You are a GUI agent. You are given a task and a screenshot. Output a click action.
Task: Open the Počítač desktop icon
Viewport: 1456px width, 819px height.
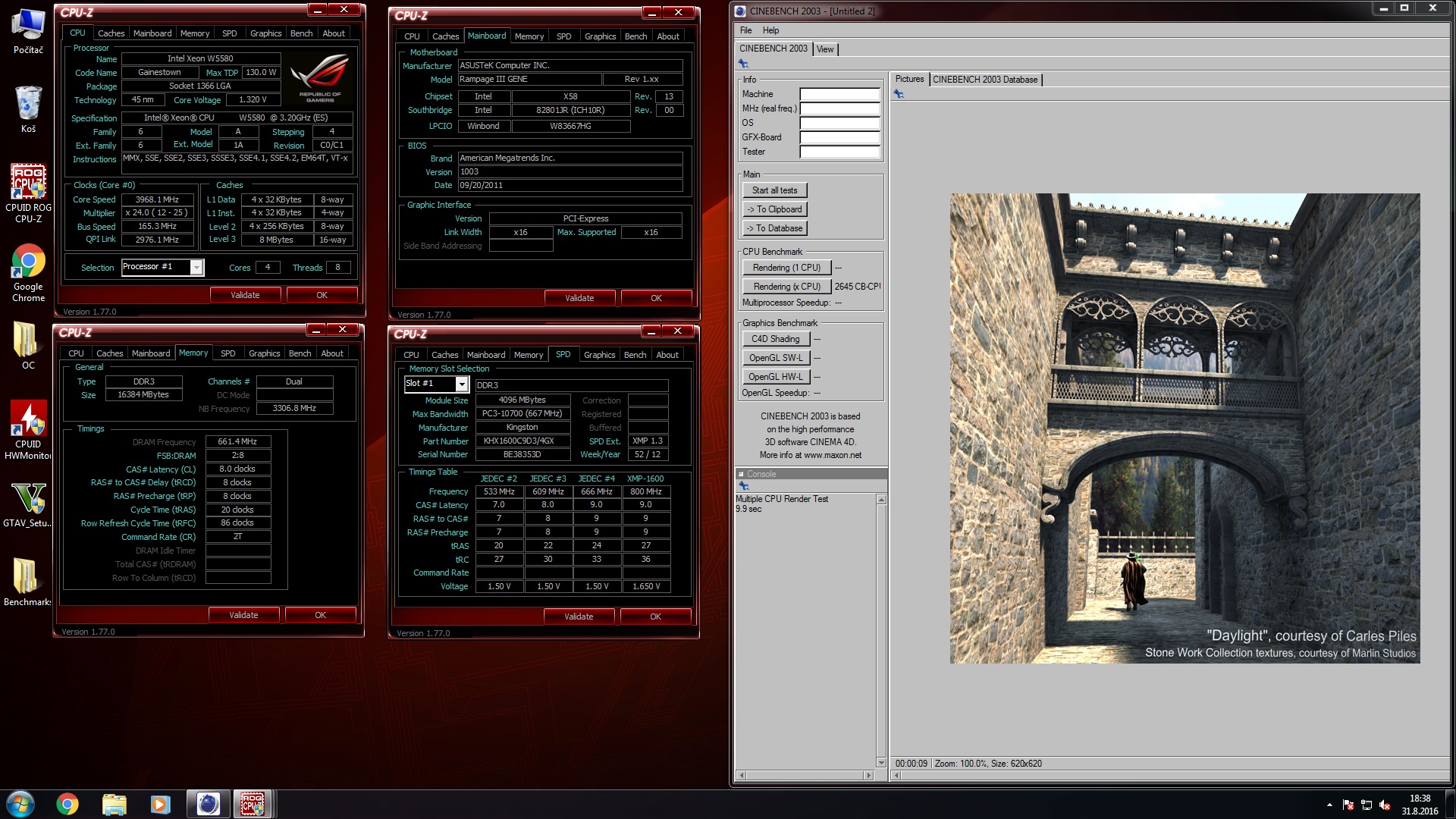click(x=28, y=32)
